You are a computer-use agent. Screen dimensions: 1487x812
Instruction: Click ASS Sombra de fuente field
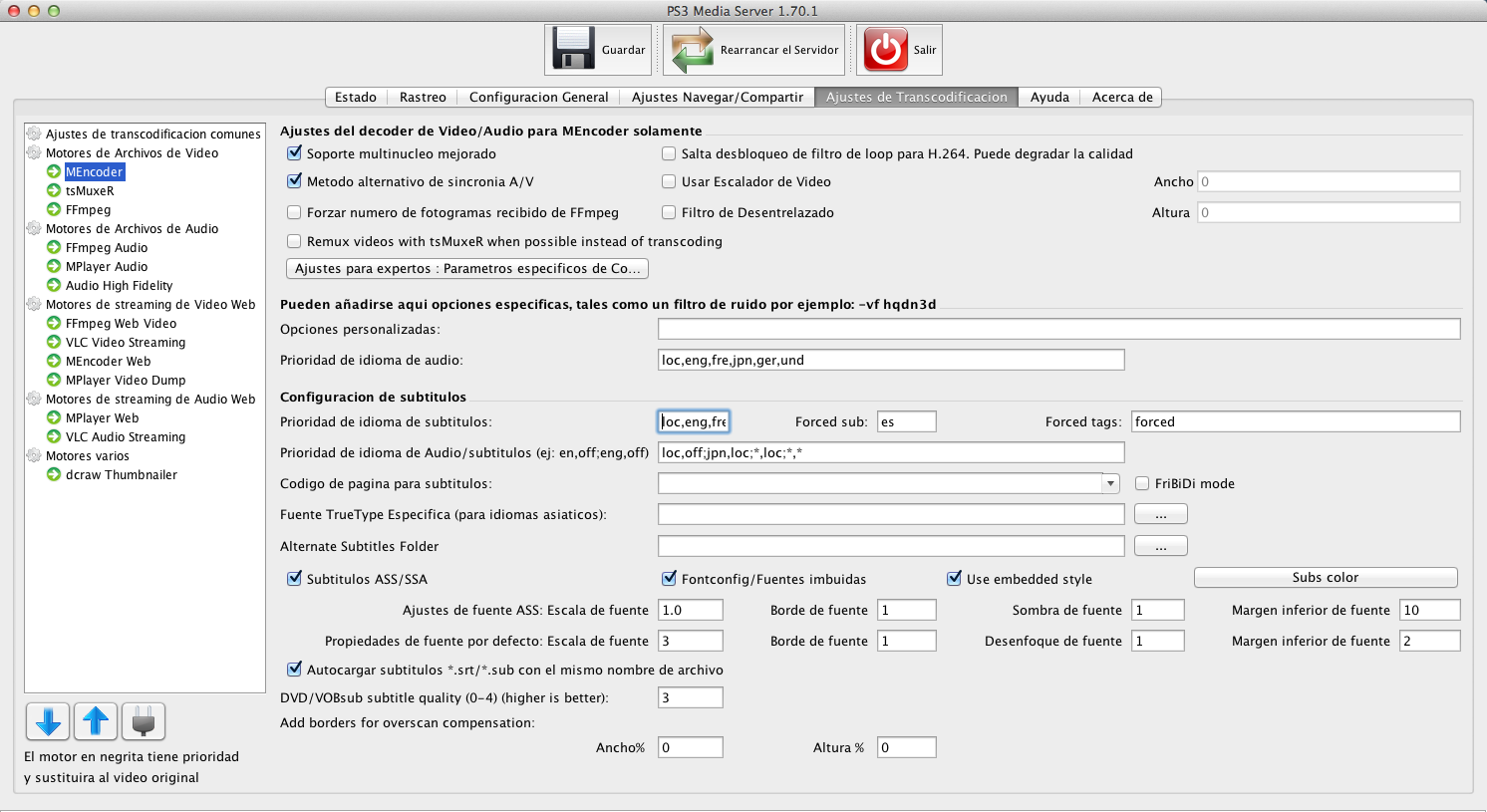(1157, 610)
